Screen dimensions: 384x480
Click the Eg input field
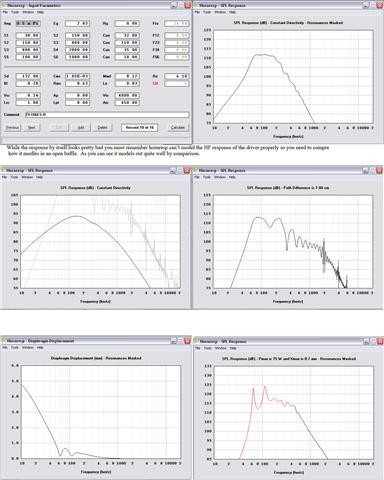pyautogui.click(x=77, y=23)
